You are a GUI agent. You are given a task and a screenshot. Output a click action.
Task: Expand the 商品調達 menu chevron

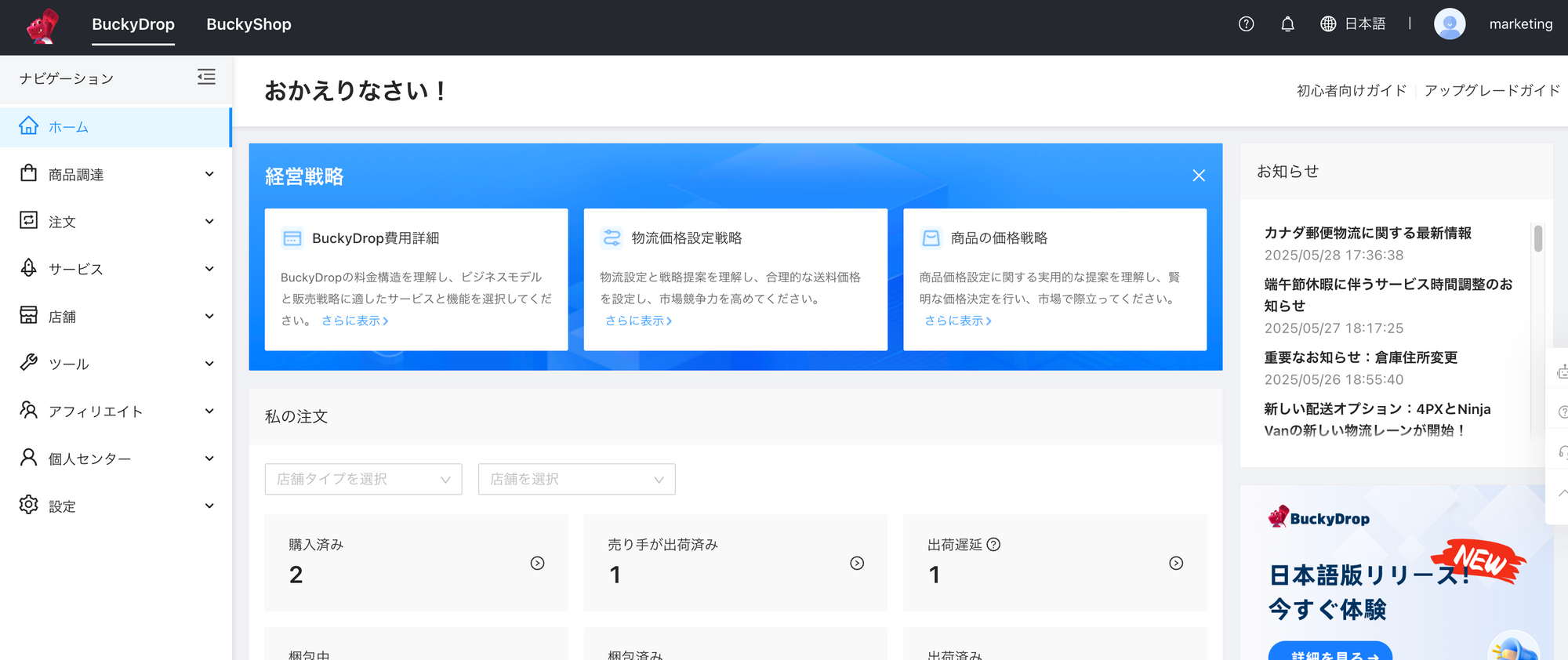(x=209, y=174)
